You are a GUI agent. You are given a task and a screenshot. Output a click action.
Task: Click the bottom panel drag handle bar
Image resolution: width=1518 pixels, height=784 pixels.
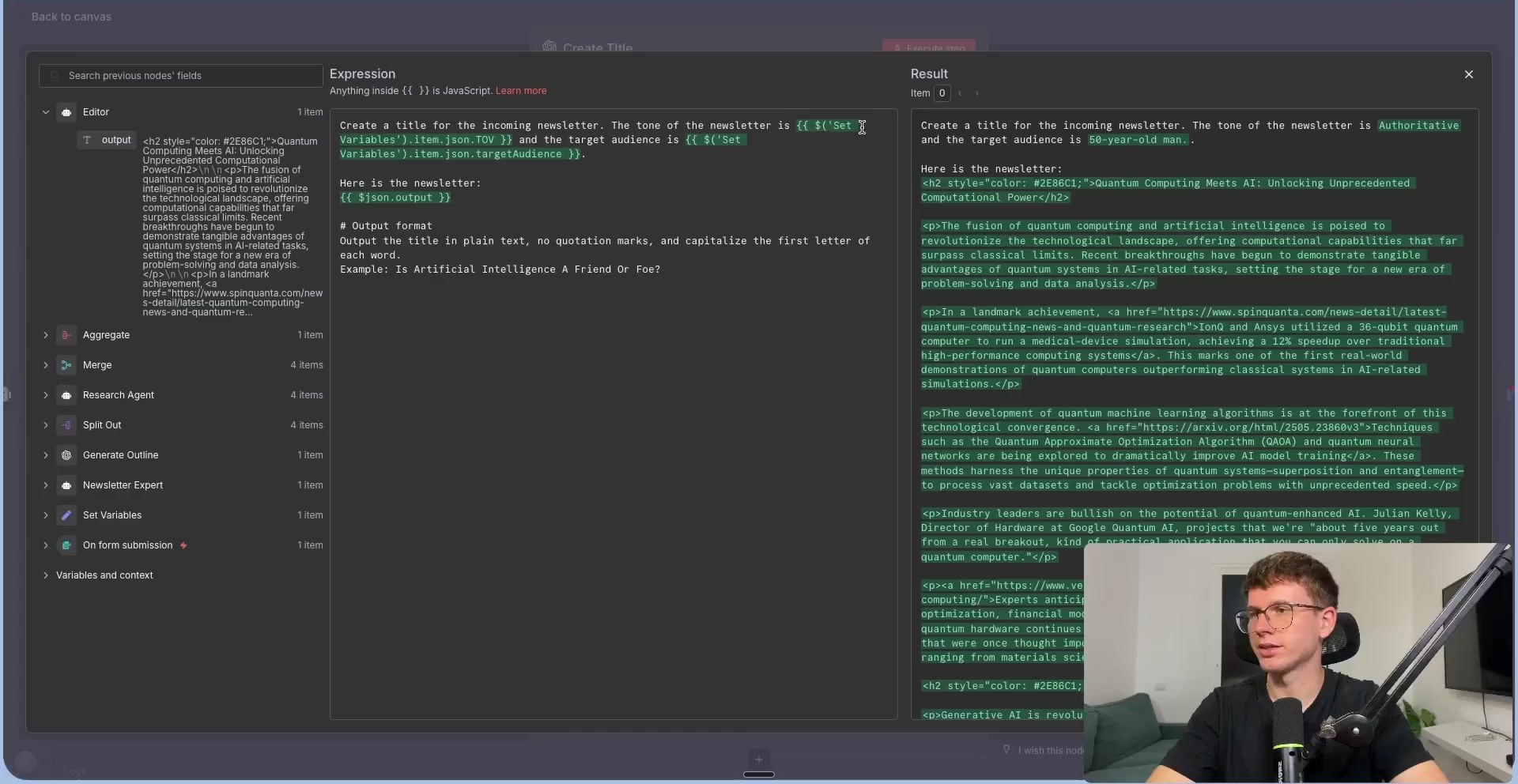[x=759, y=775]
